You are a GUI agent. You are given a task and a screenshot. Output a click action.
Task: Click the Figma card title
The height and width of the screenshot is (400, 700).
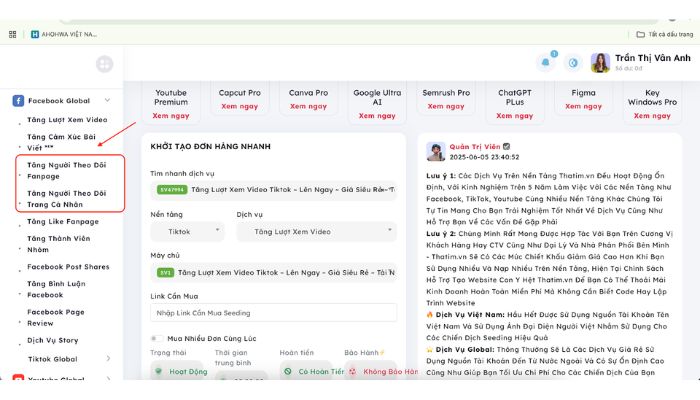click(x=583, y=93)
